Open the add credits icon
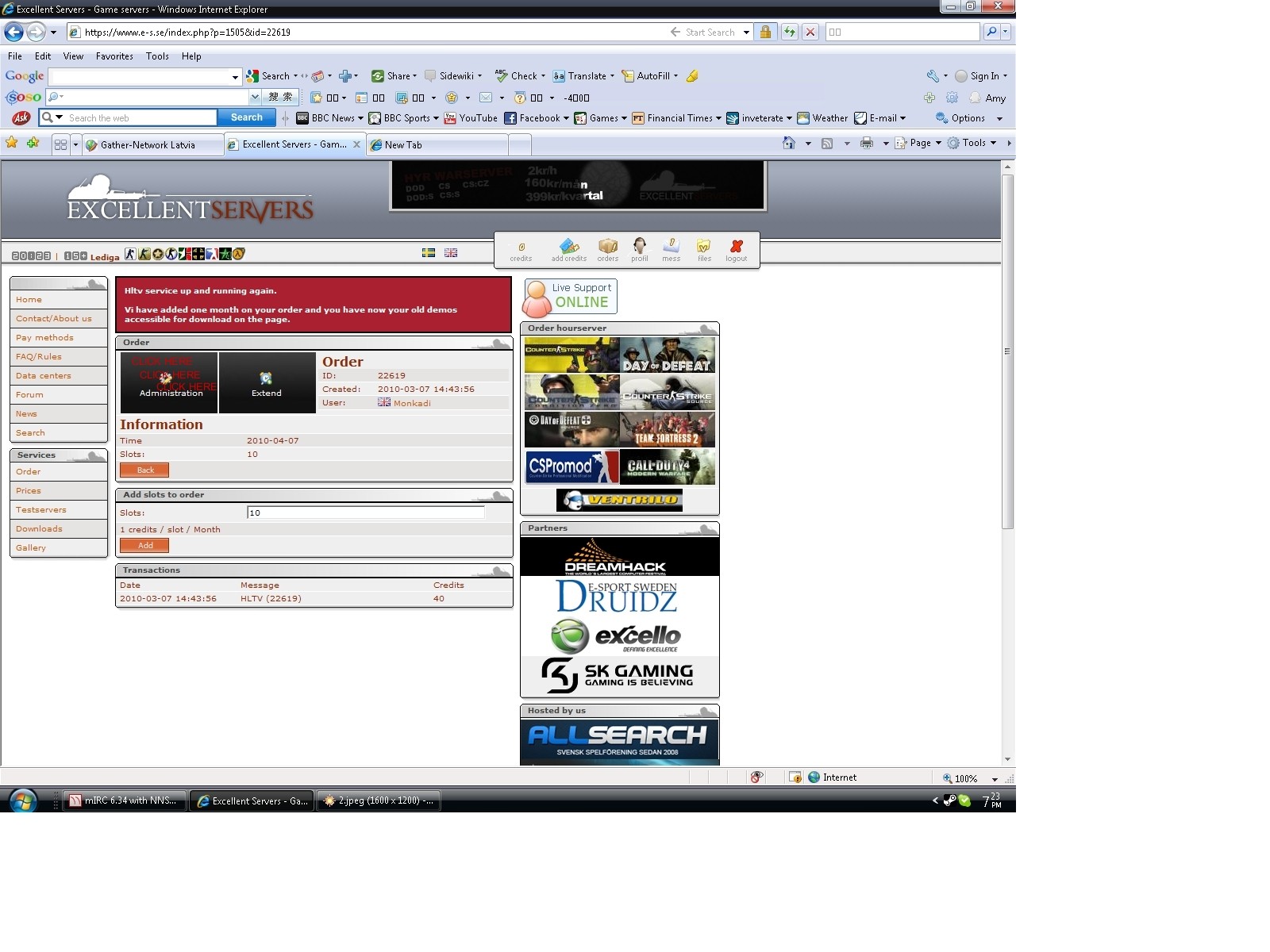Image resolution: width=1270 pixels, height=952 pixels. tap(569, 251)
